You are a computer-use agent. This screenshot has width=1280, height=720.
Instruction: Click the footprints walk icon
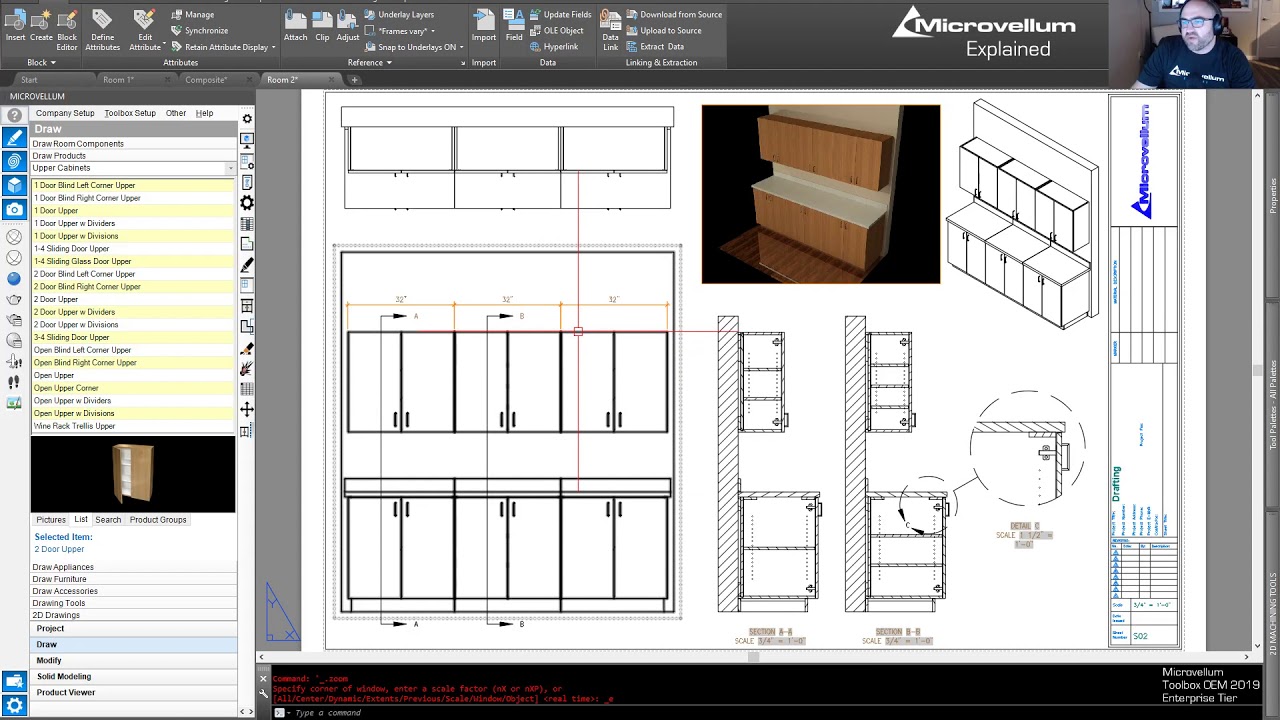pos(14,382)
